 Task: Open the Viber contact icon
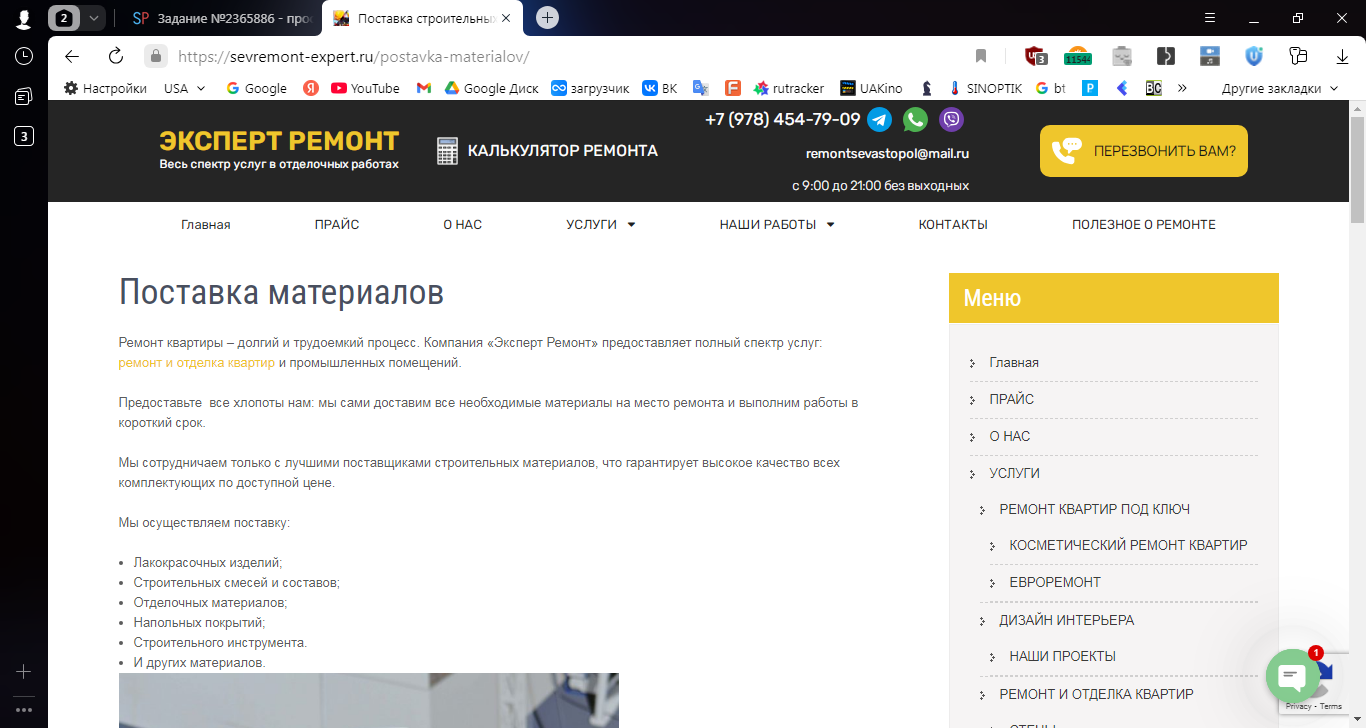tap(951, 120)
